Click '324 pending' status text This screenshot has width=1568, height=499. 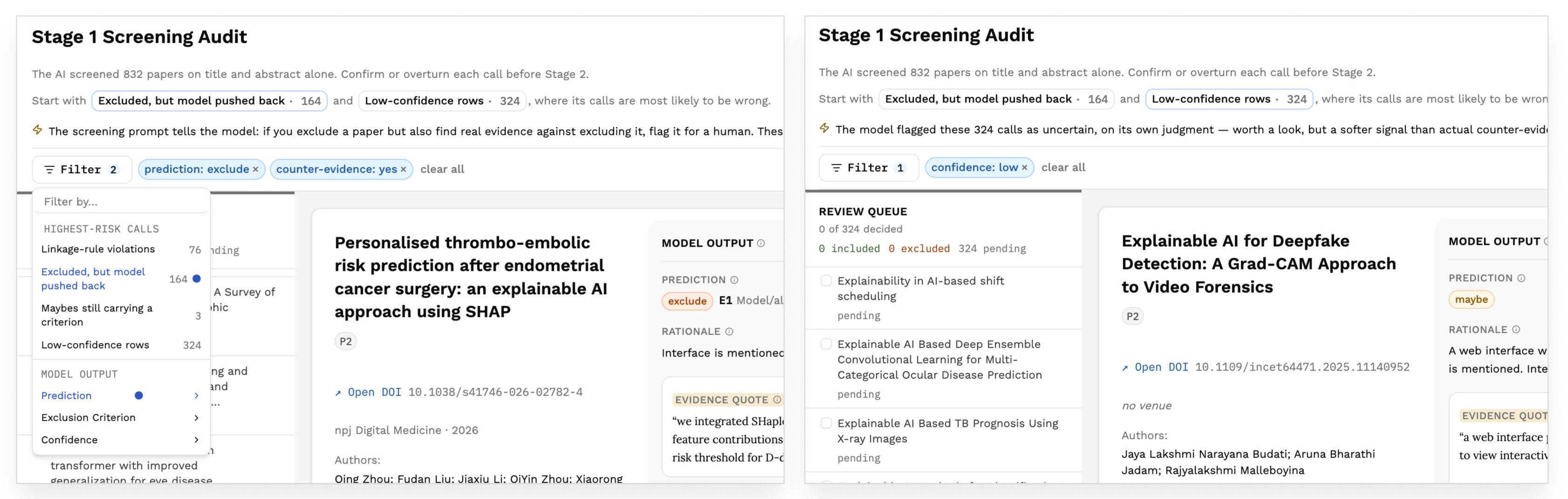[x=992, y=249]
